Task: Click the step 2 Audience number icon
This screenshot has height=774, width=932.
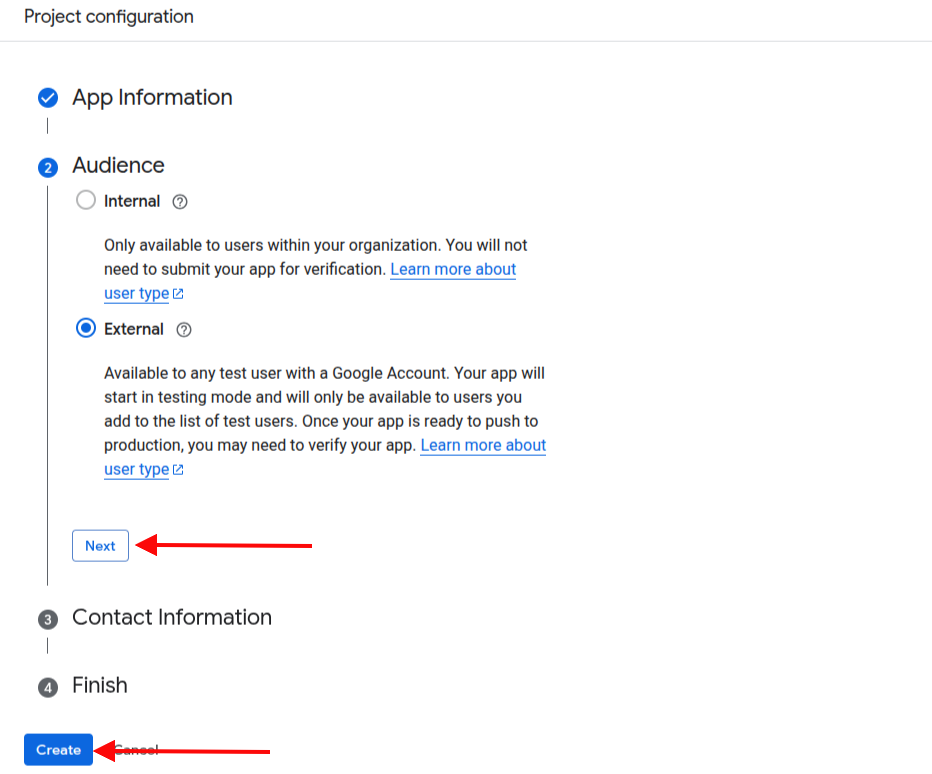Action: (x=47, y=167)
